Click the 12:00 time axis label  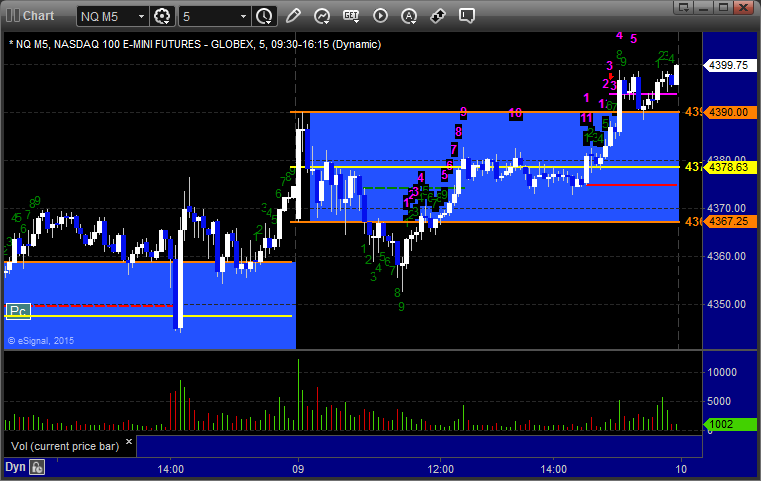pos(441,469)
